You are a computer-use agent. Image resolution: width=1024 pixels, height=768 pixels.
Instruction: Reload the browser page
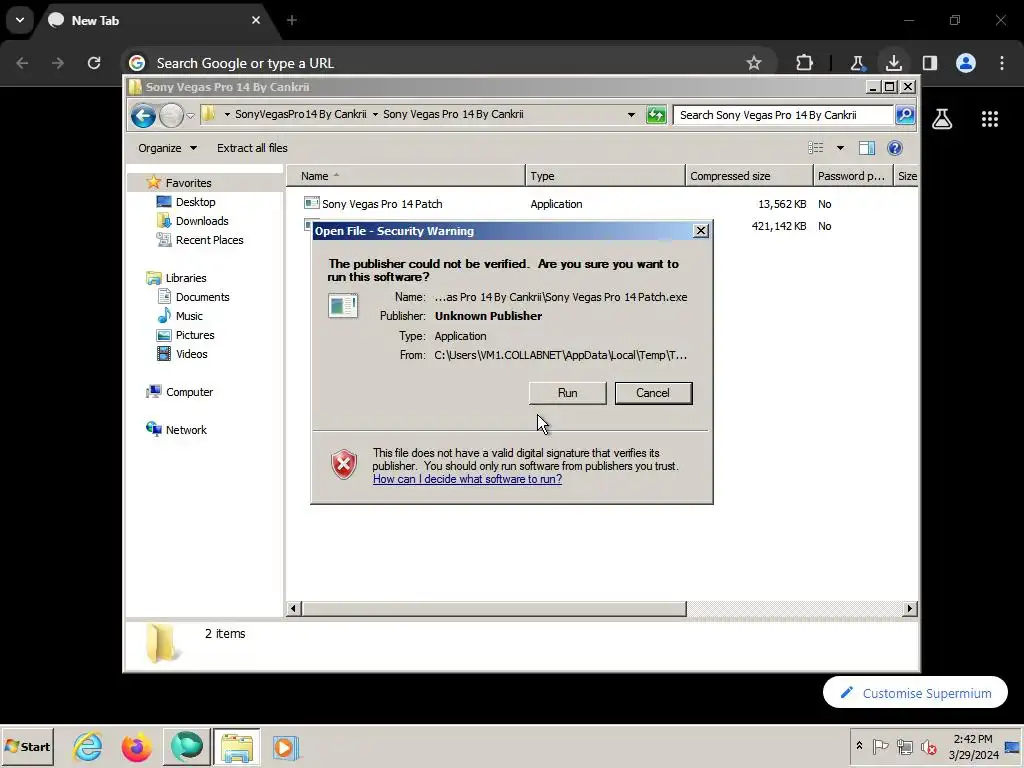[94, 63]
